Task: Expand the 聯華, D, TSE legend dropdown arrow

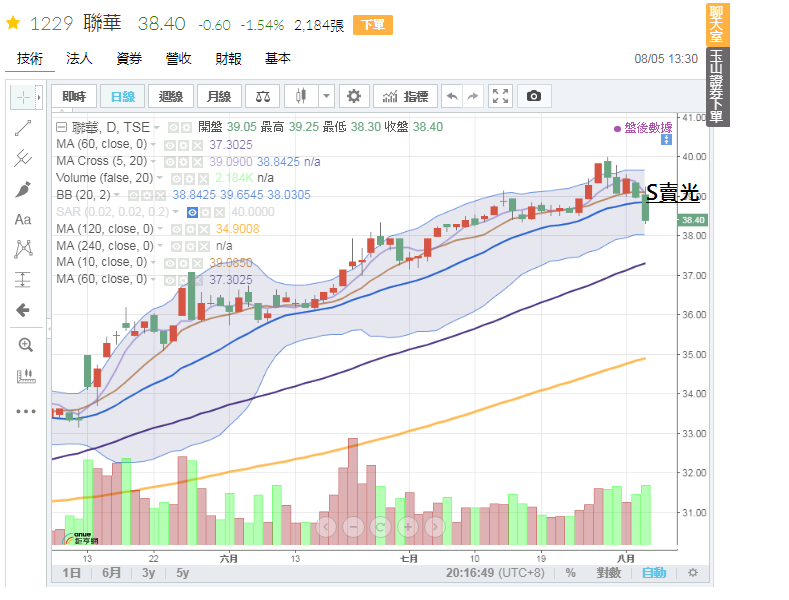Action: [157, 127]
